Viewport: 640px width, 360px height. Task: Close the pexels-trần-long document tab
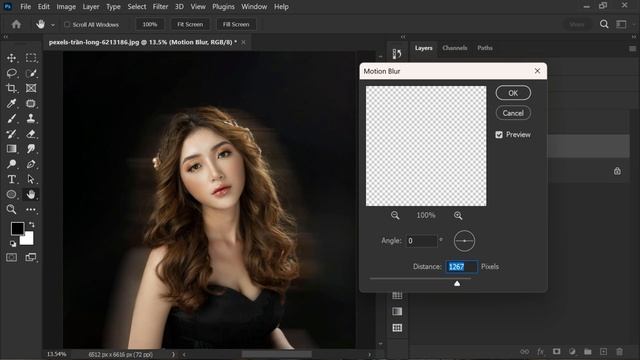point(243,42)
